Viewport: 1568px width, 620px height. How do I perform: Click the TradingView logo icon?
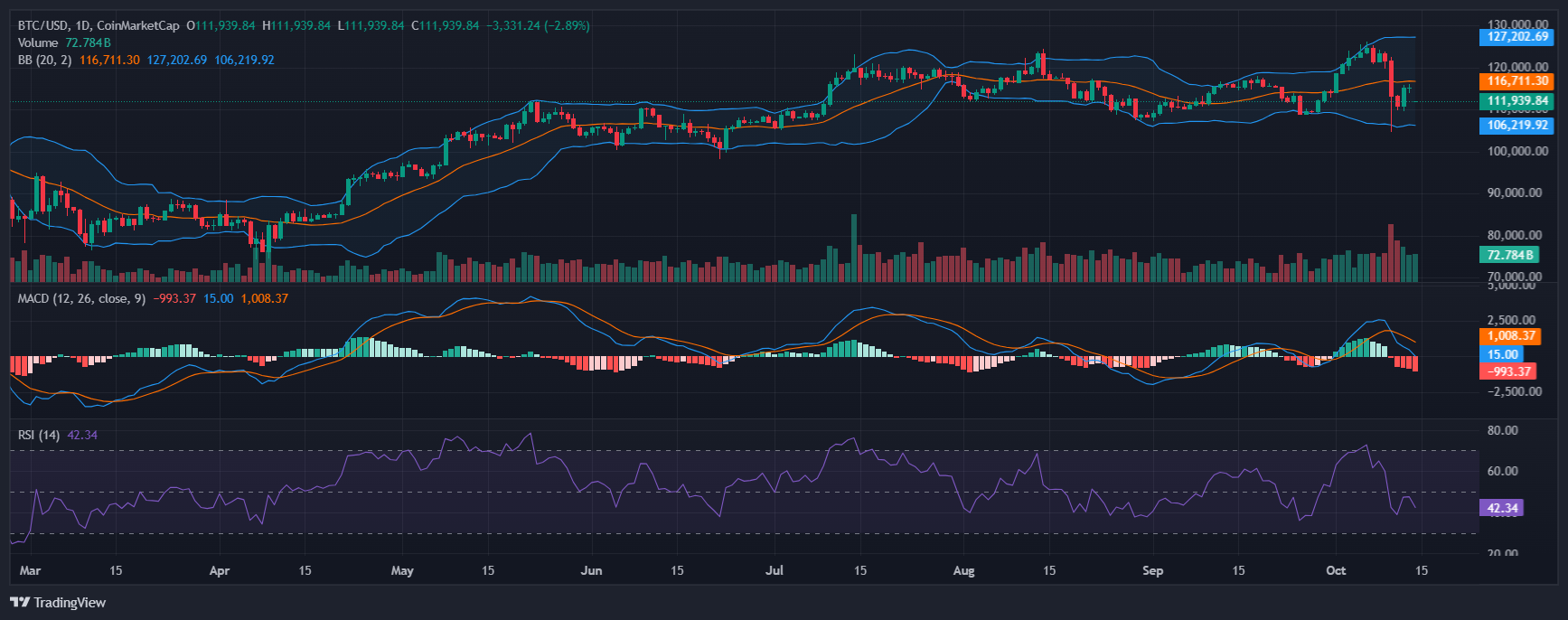(x=20, y=602)
